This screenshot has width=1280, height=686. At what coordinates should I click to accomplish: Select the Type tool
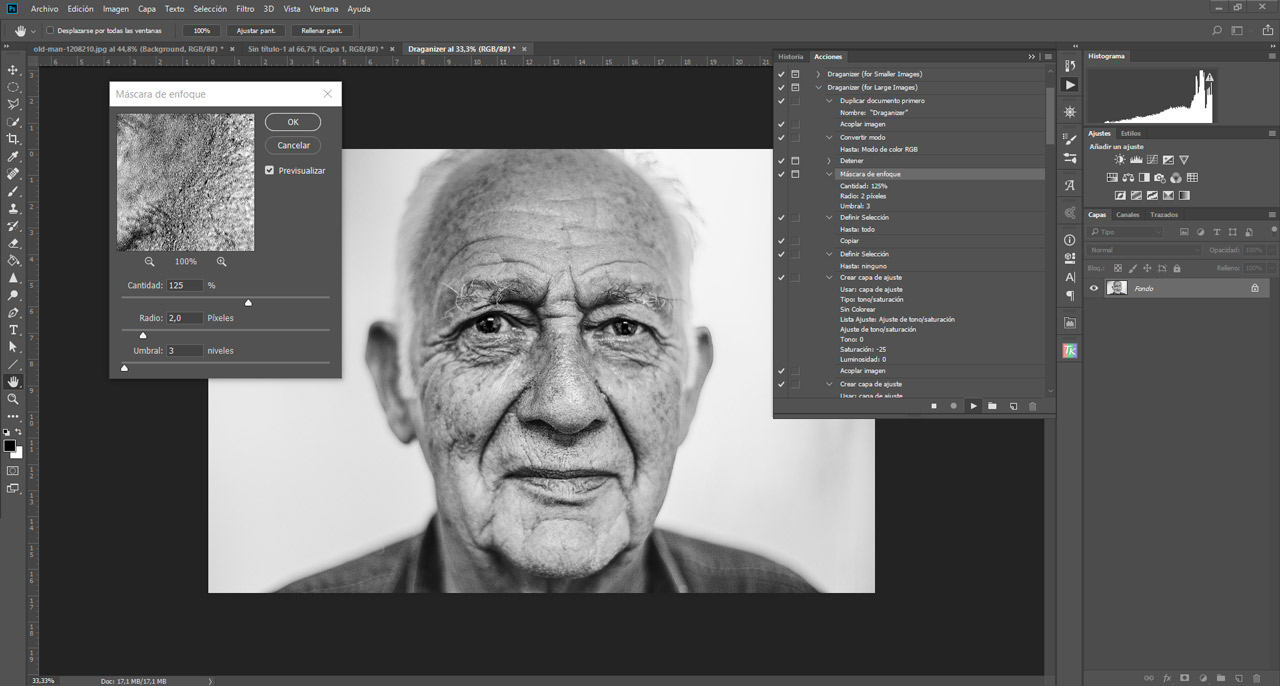[x=13, y=330]
